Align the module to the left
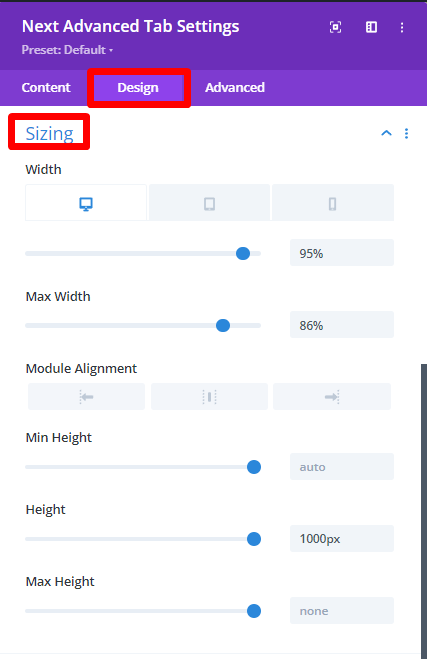427x659 pixels. pyautogui.click(x=87, y=396)
